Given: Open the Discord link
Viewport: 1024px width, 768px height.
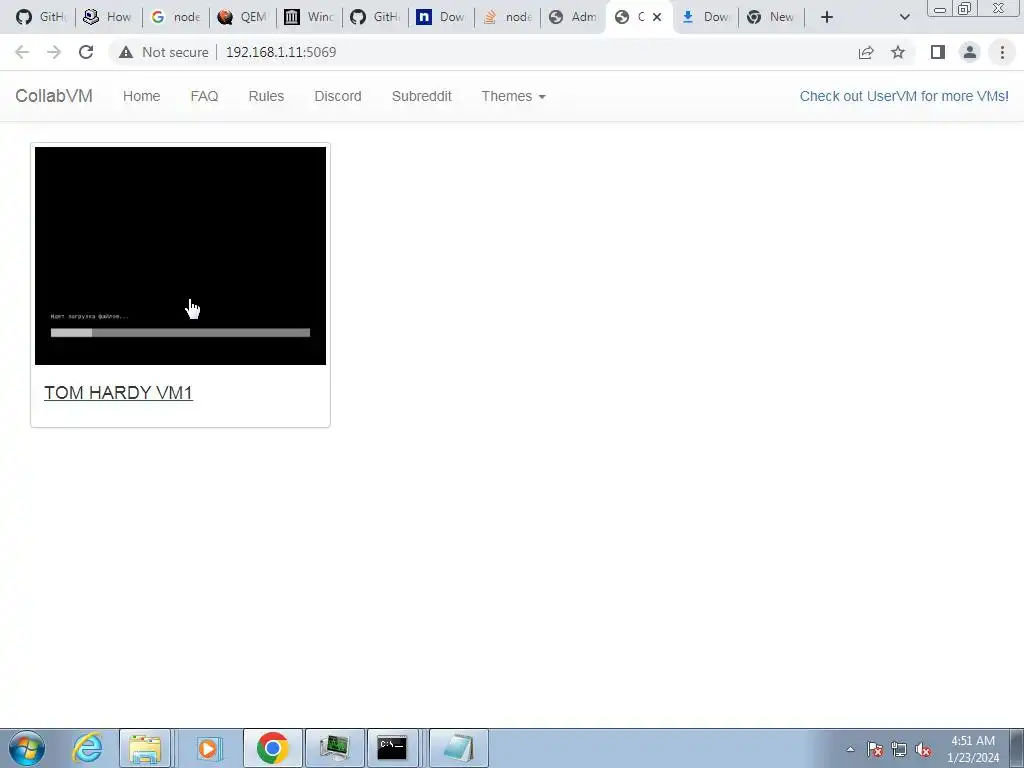Looking at the screenshot, I should click(338, 96).
